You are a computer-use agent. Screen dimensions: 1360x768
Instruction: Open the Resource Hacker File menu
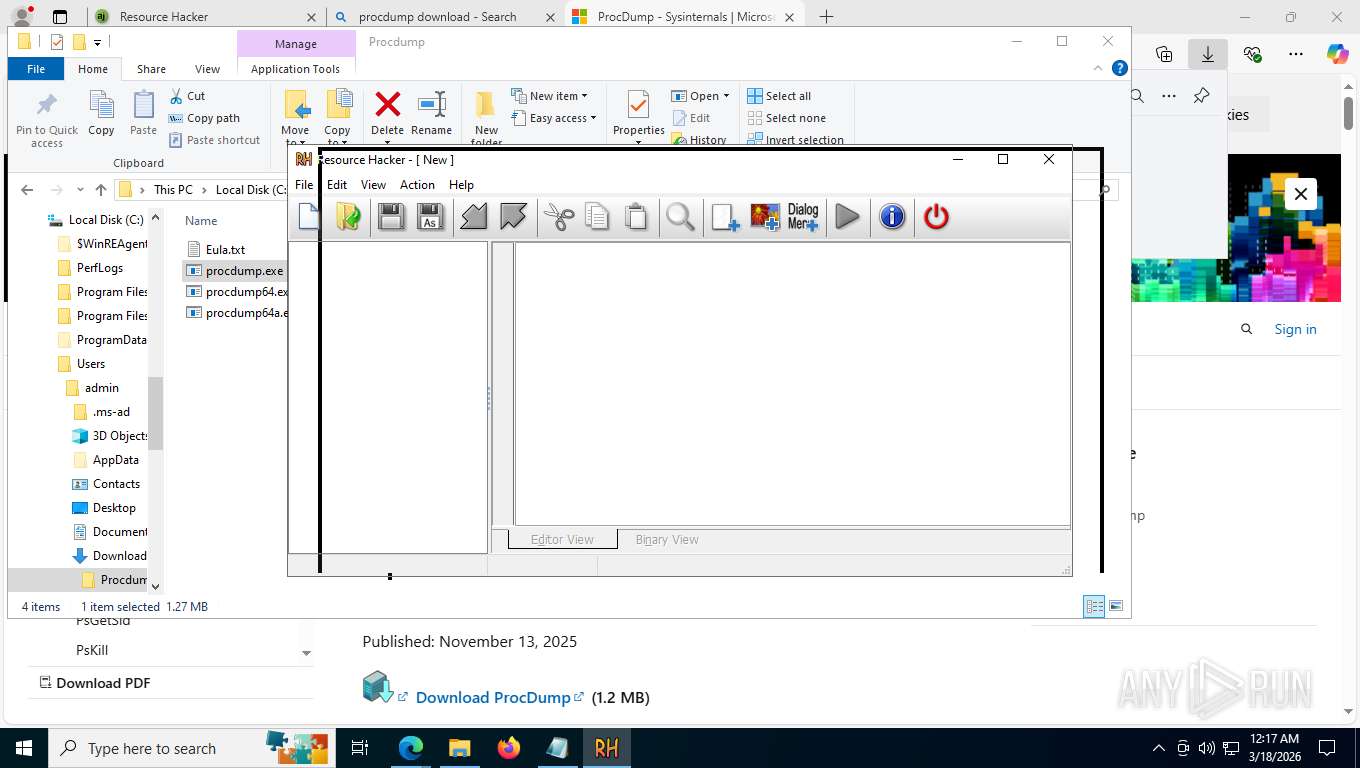point(304,185)
